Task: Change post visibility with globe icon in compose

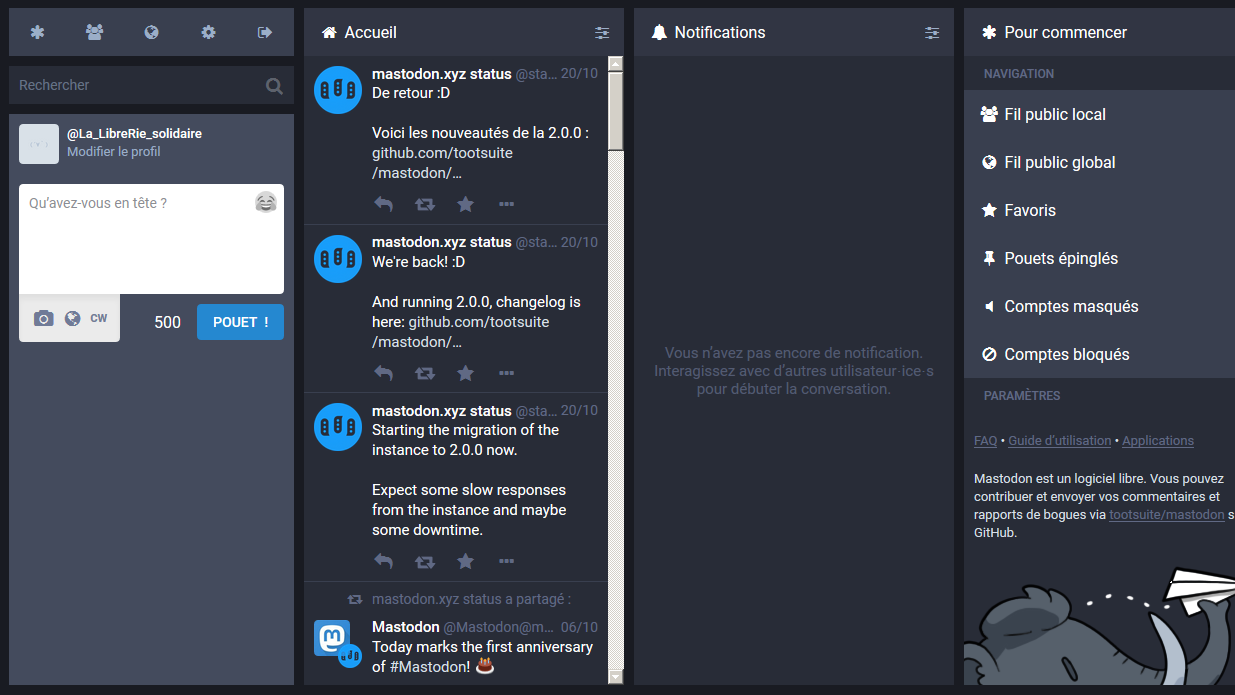Action: point(73,319)
